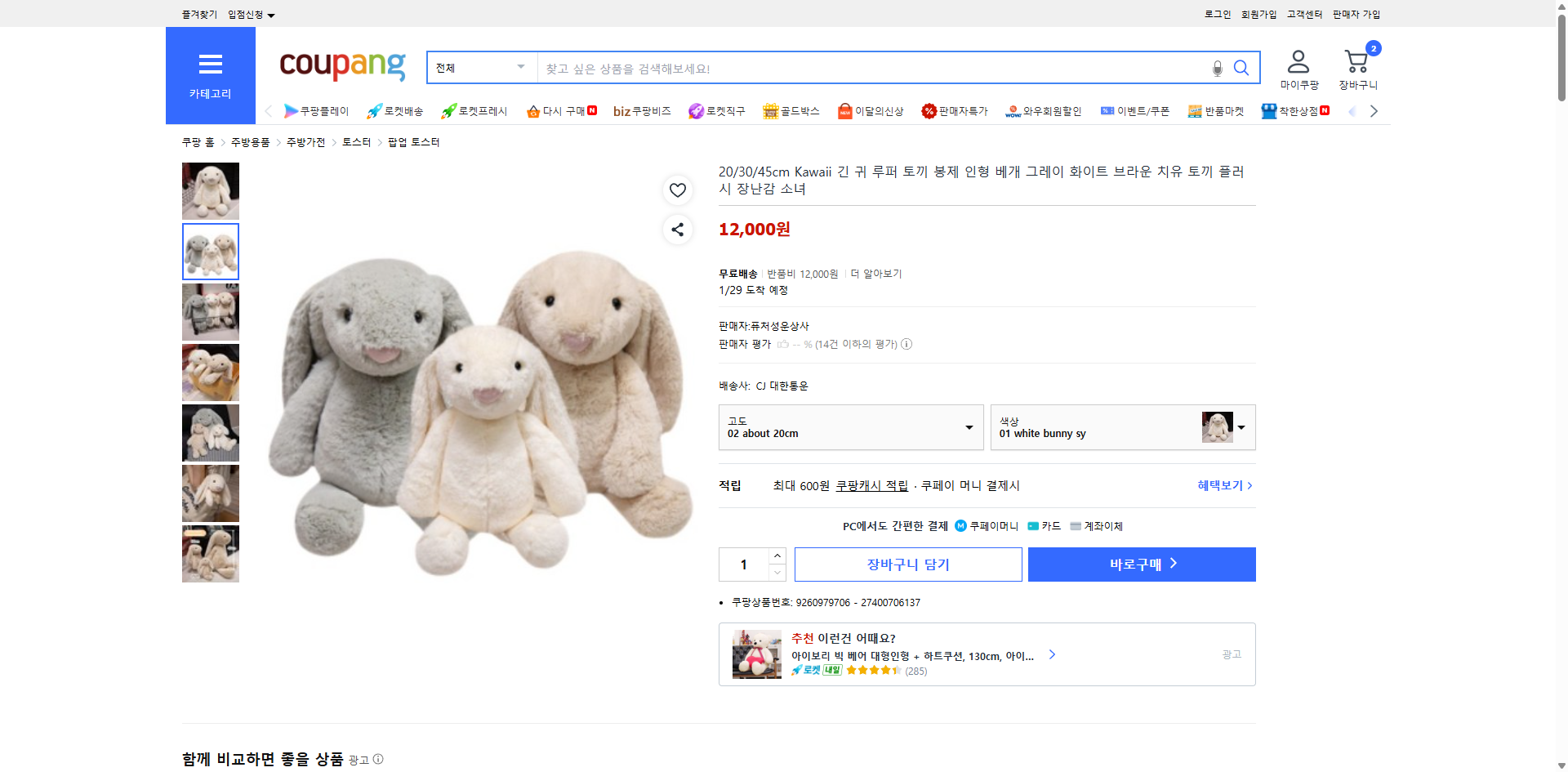Click the Coupang logo

click(341, 67)
